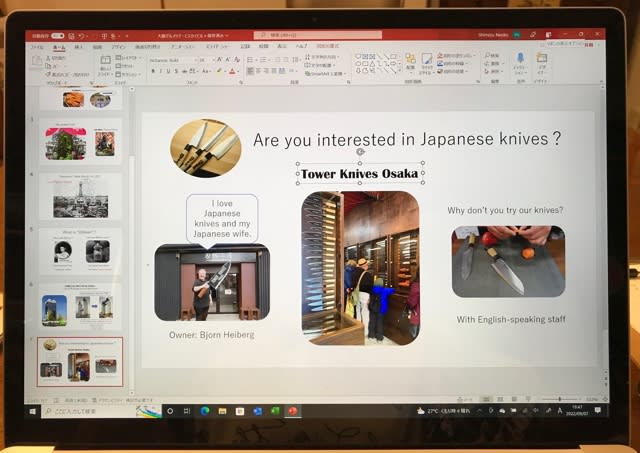
Task: Click the slide title about Japanese knives
Action: tap(407, 139)
